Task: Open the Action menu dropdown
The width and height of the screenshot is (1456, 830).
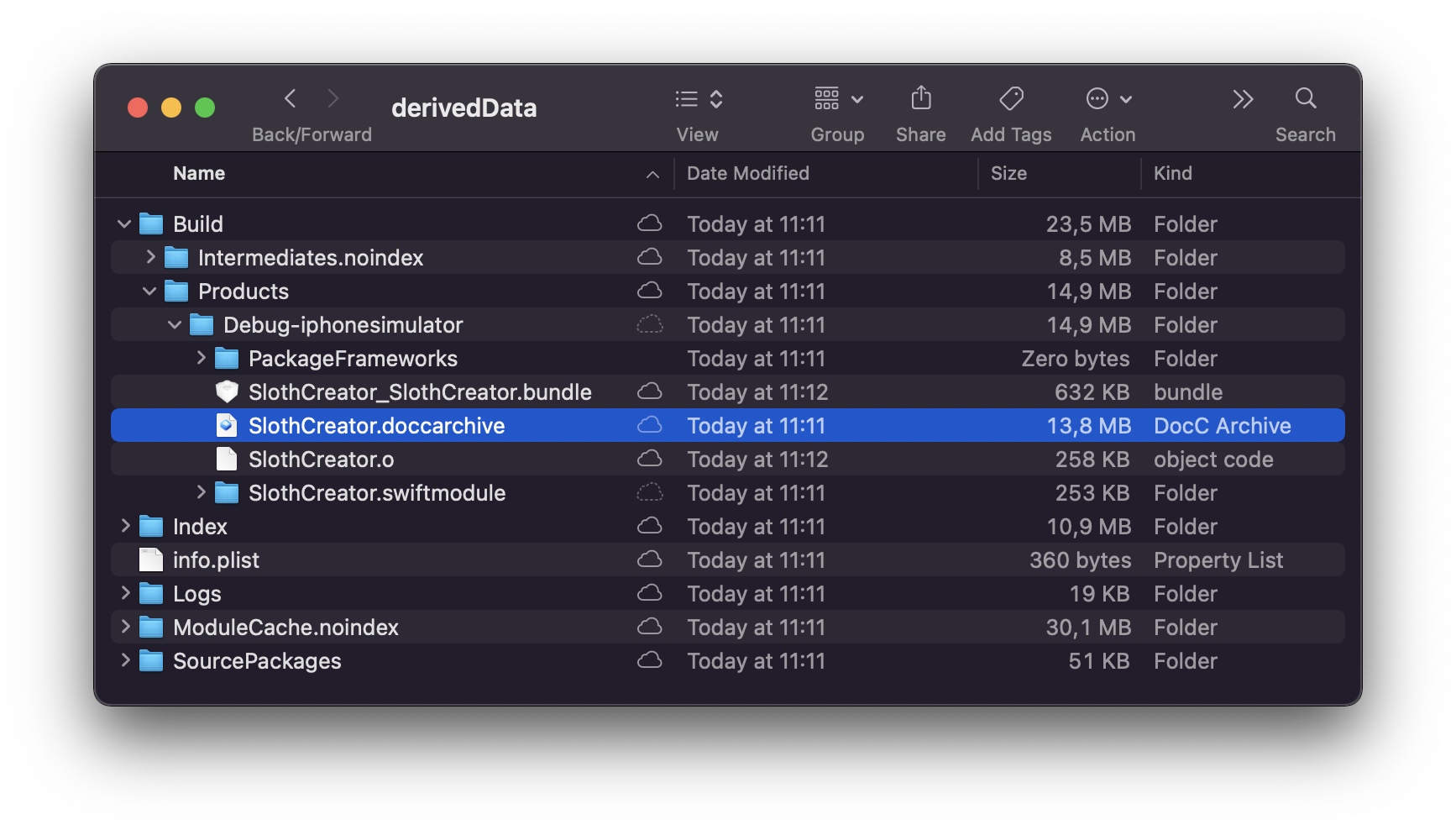Action: 1108,99
